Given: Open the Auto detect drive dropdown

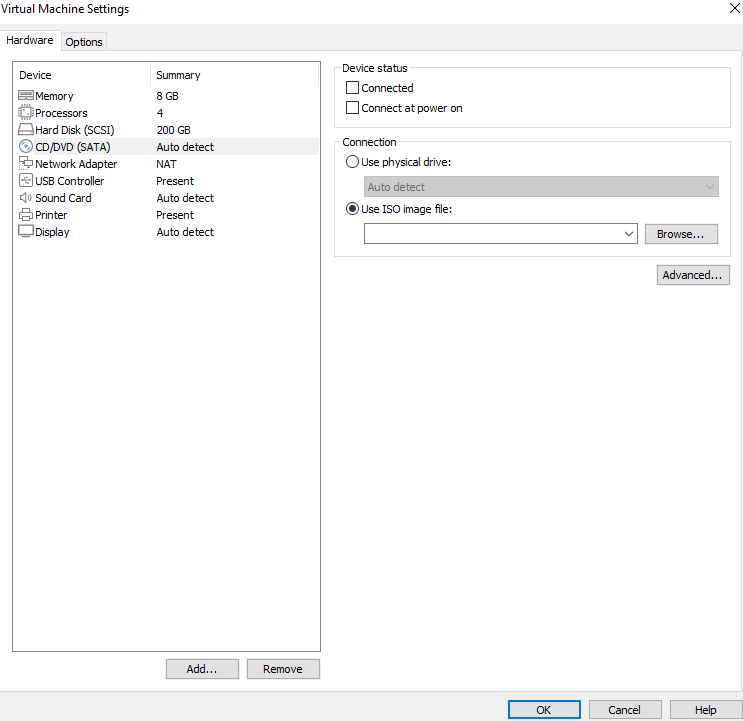Looking at the screenshot, I should click(x=541, y=187).
